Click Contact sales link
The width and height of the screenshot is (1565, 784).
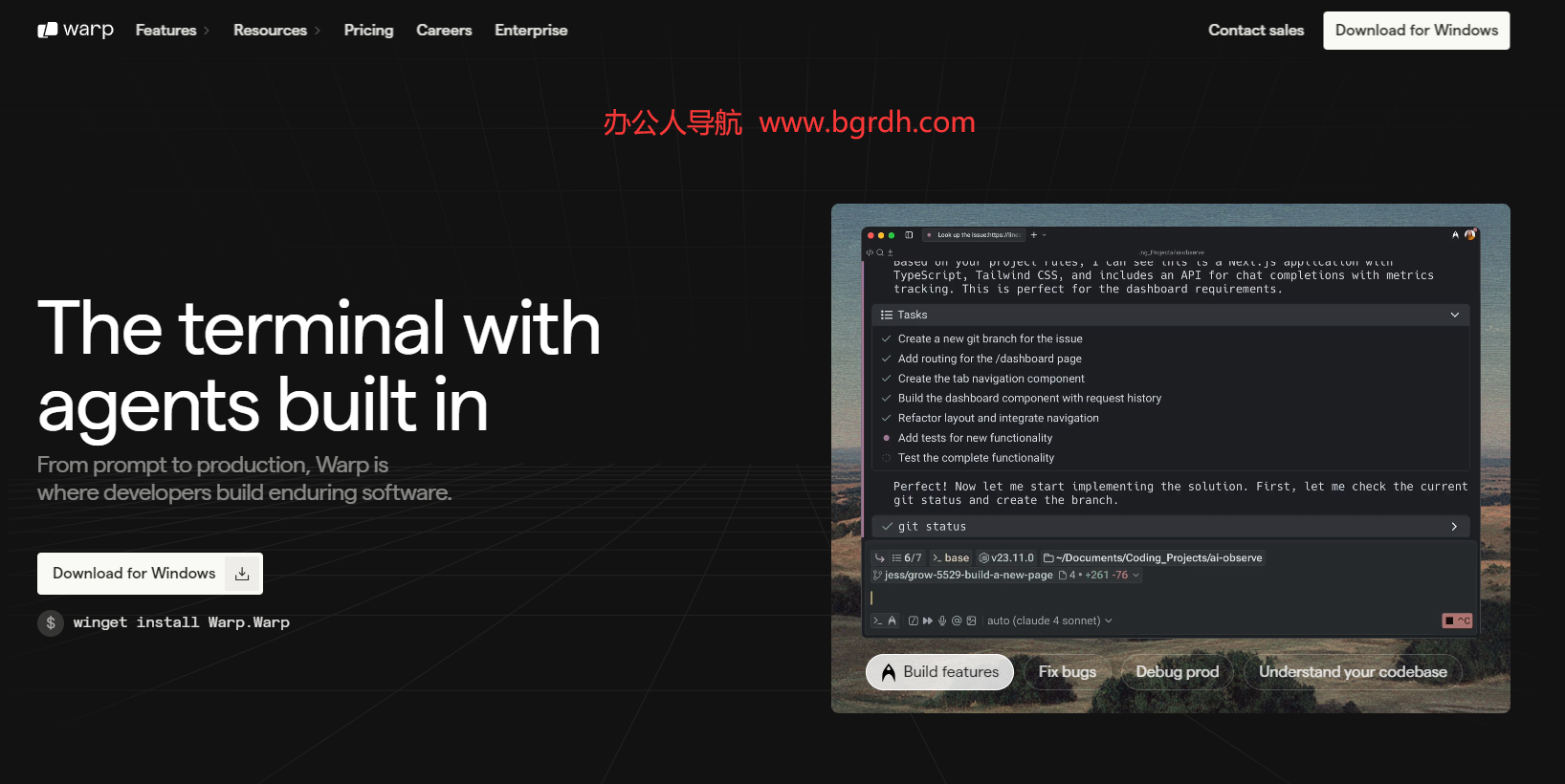click(x=1256, y=31)
